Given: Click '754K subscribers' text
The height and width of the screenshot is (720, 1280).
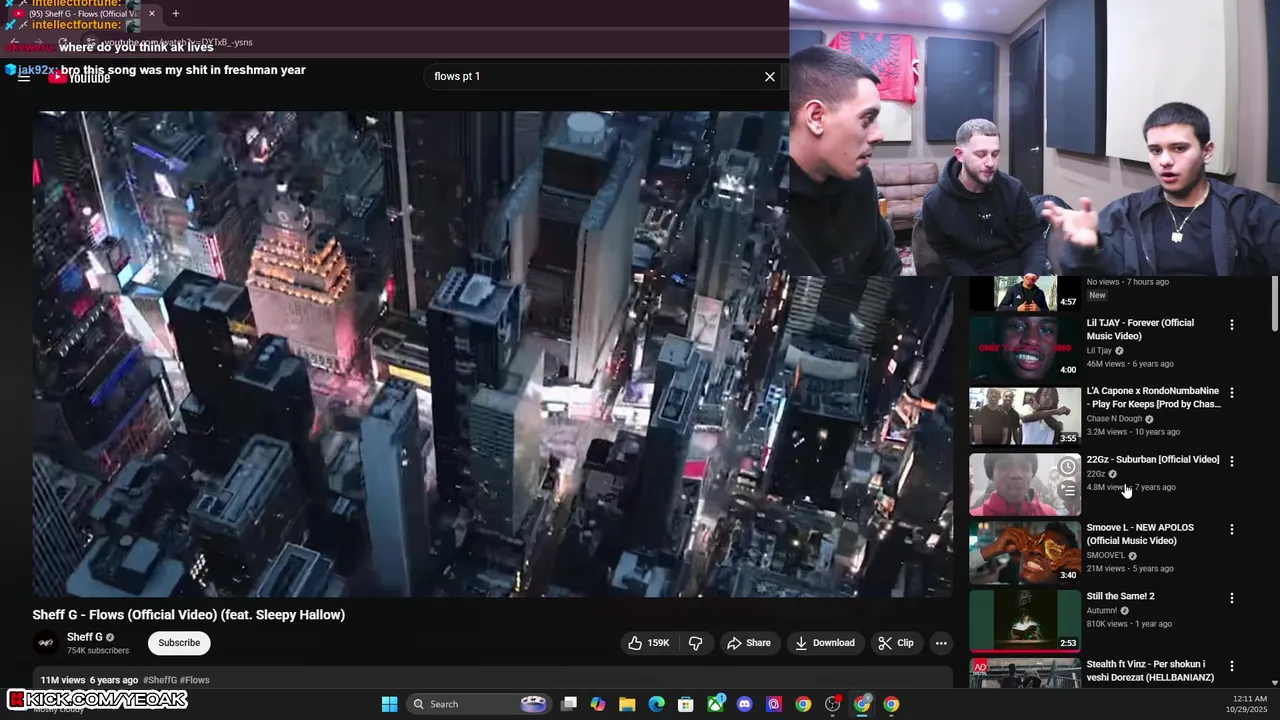Looking at the screenshot, I should (97, 651).
